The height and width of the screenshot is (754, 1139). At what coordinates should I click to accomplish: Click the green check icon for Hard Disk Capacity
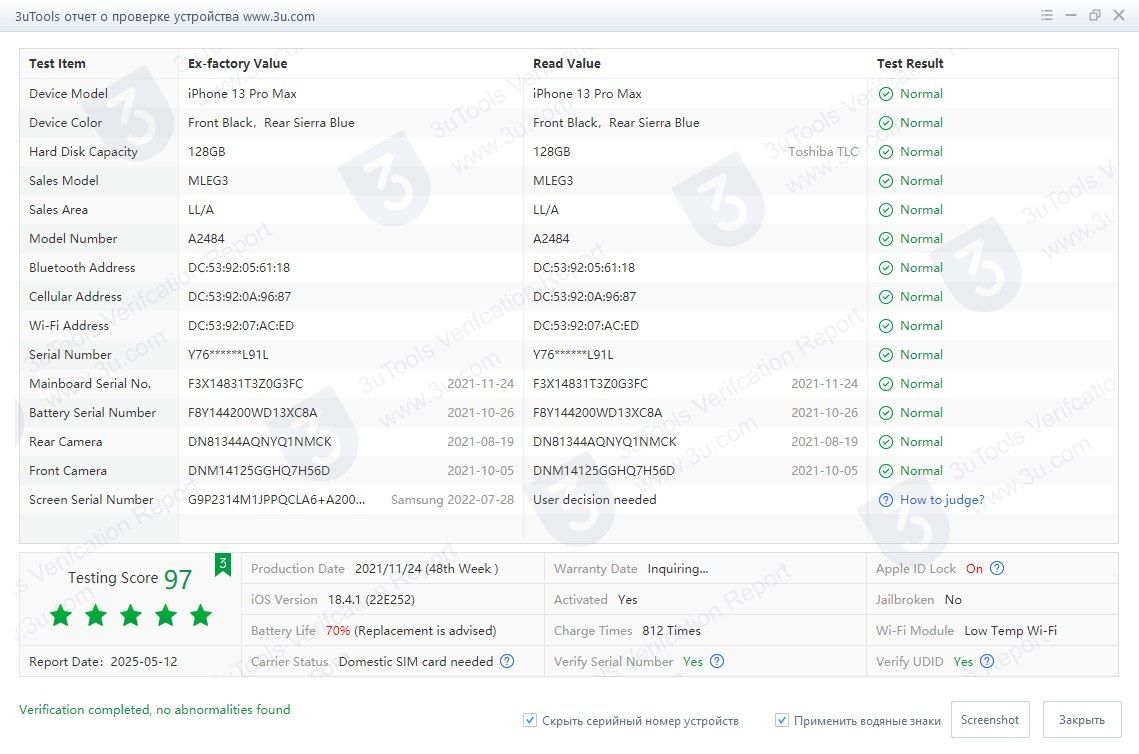(x=885, y=152)
